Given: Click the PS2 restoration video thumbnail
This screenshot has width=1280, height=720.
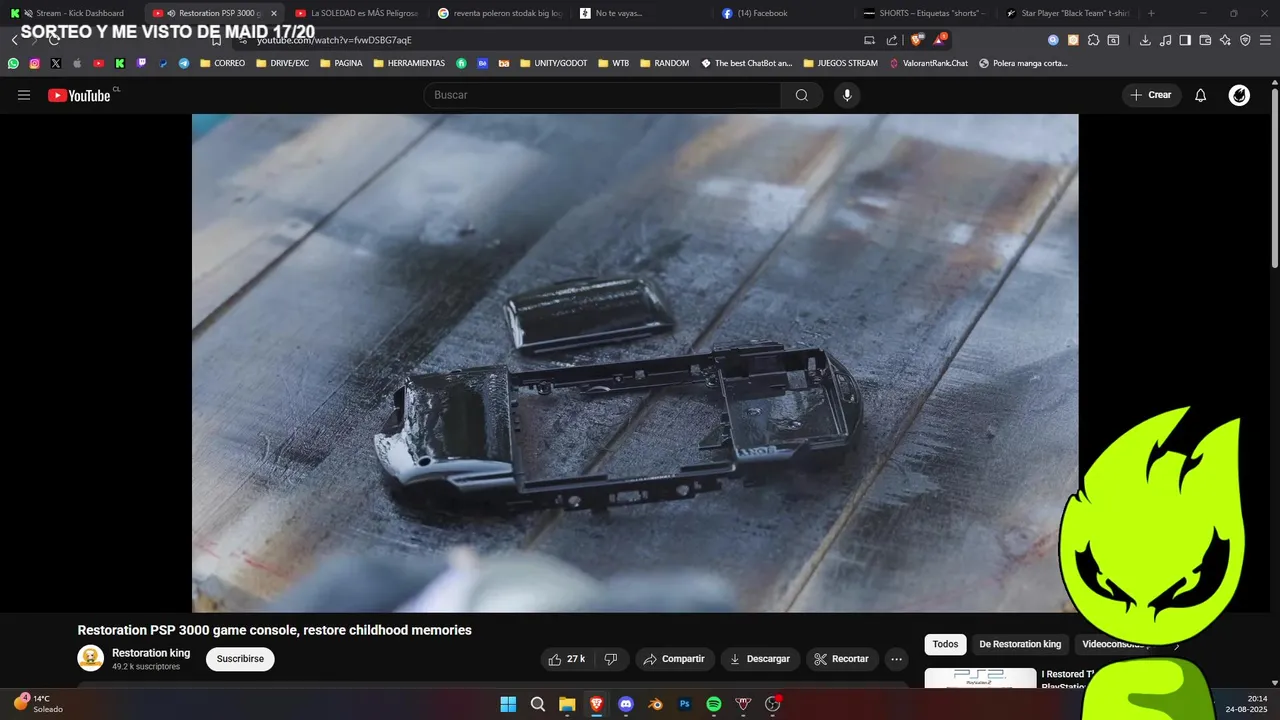Looking at the screenshot, I should point(980,678).
